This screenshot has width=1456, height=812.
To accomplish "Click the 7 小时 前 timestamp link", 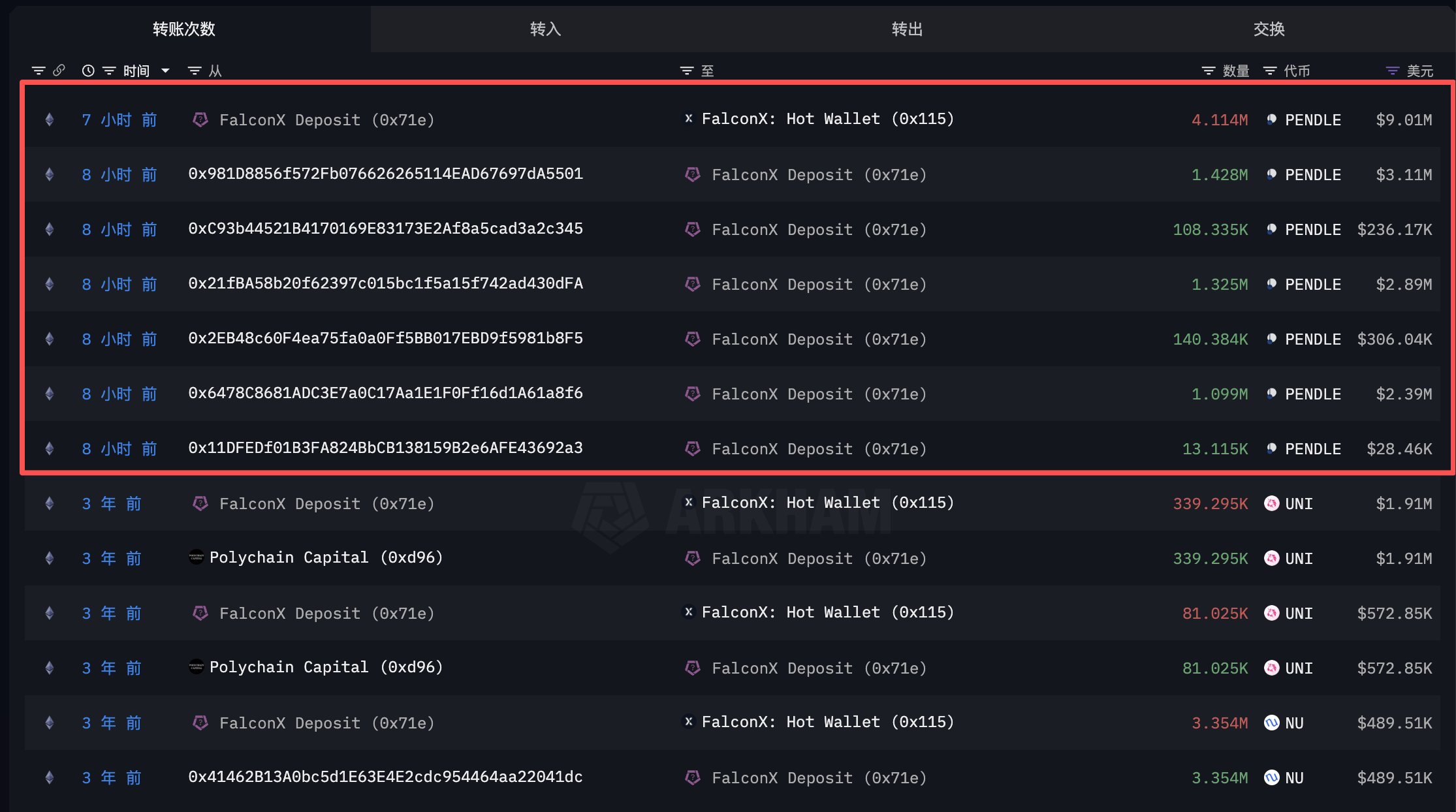I will [x=119, y=119].
